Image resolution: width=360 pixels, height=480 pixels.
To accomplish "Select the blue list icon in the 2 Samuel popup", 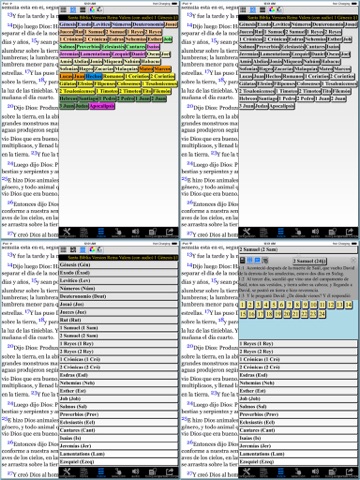I will tap(257, 260).
